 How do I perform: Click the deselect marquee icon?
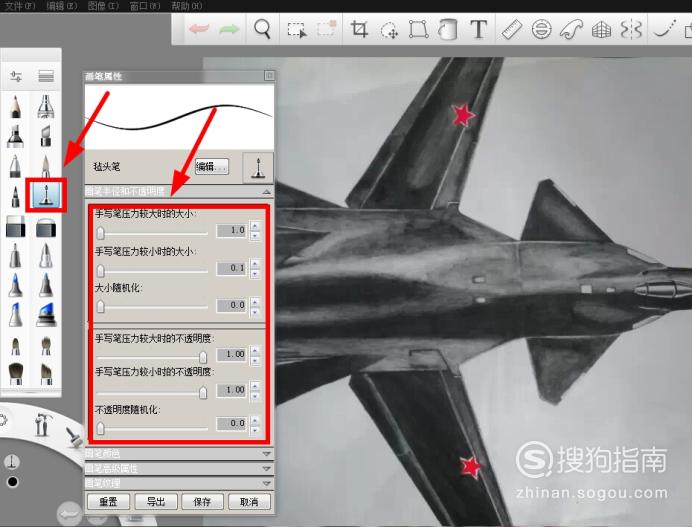click(x=327, y=29)
